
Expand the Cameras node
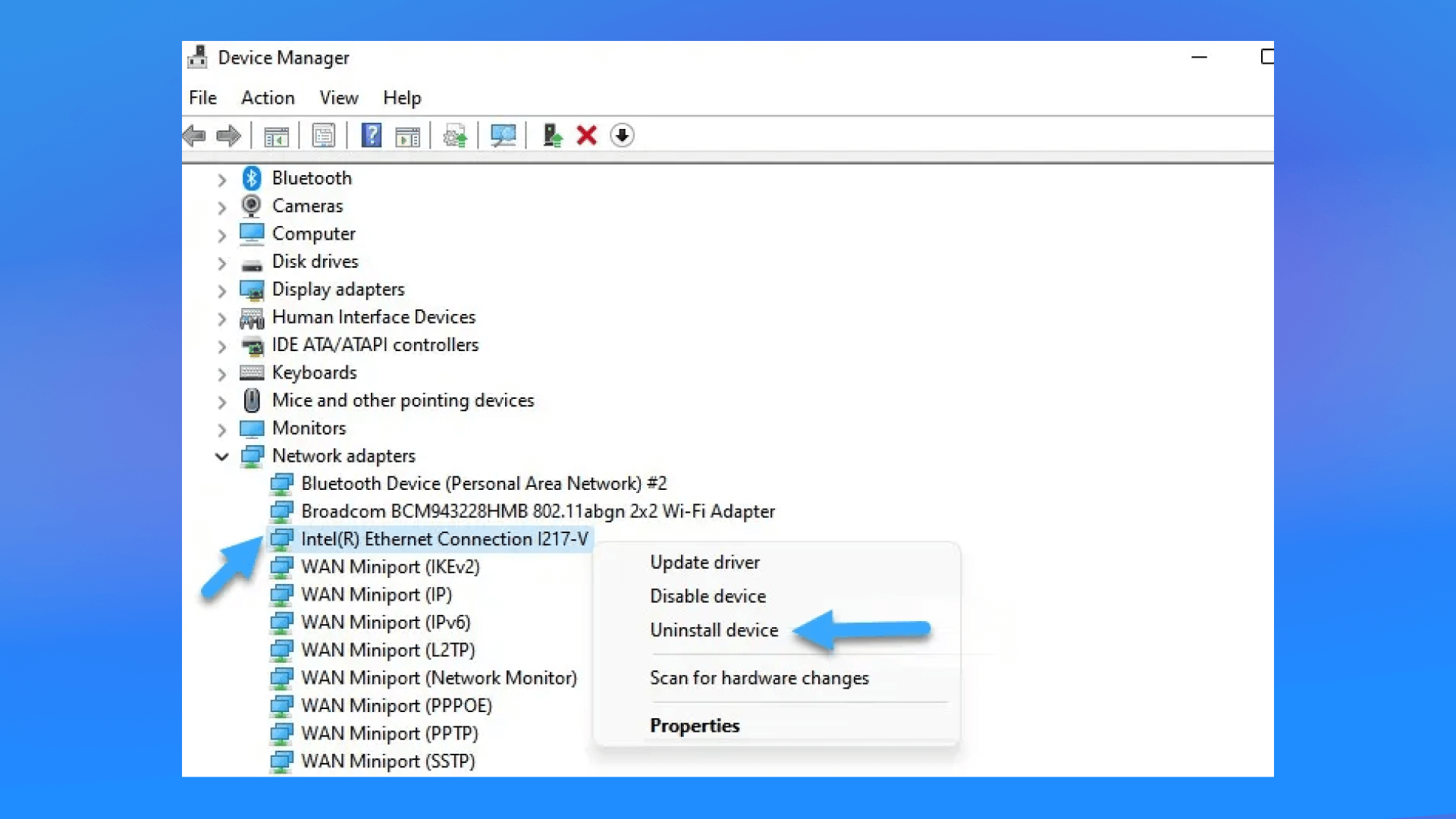(x=221, y=207)
